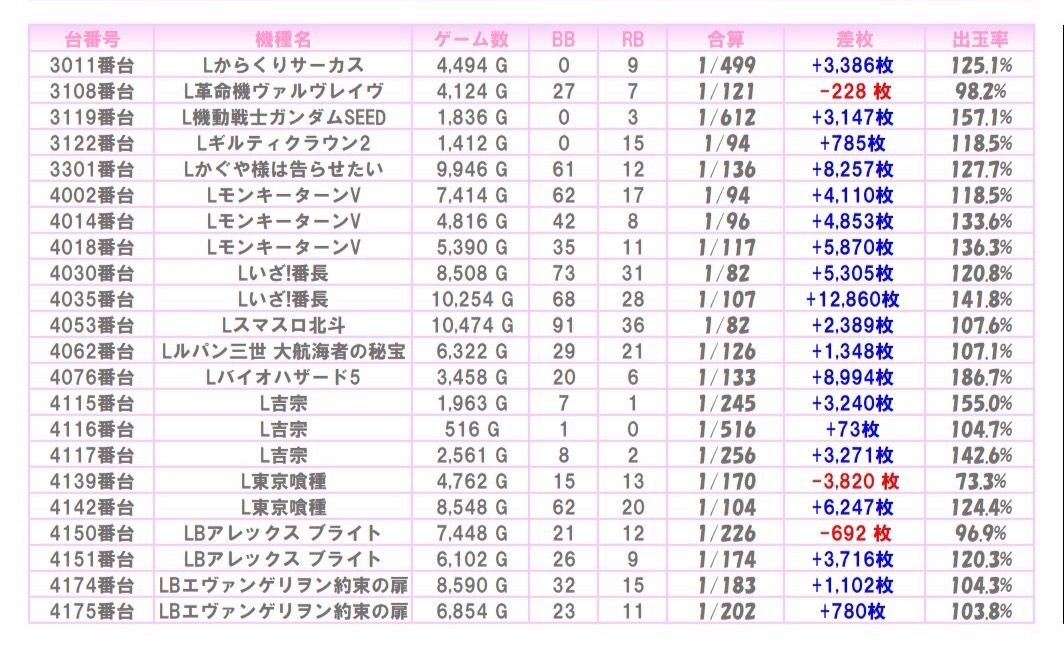Click the 差枚 column header

(854, 39)
